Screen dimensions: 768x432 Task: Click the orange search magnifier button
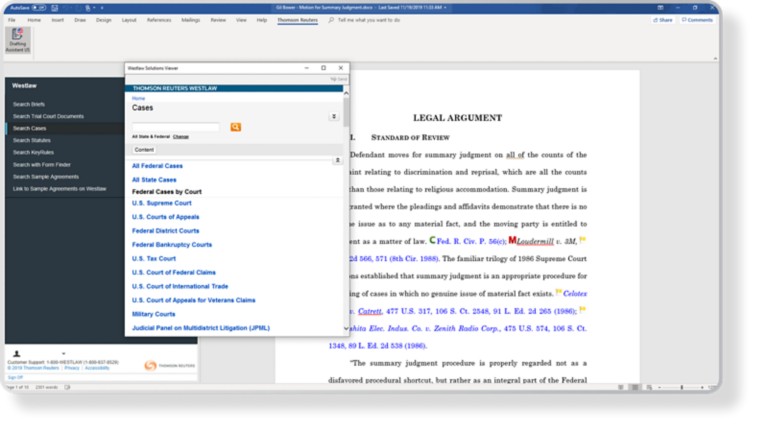pos(236,127)
